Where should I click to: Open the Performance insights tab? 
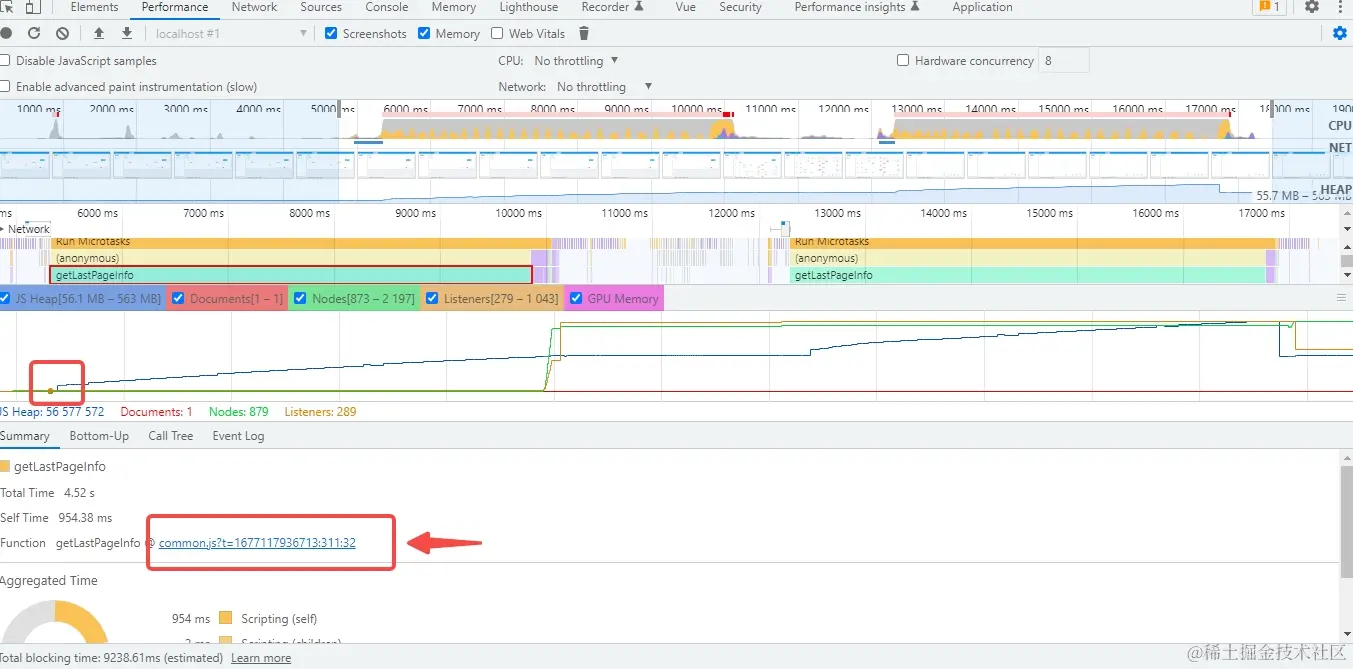(x=856, y=7)
